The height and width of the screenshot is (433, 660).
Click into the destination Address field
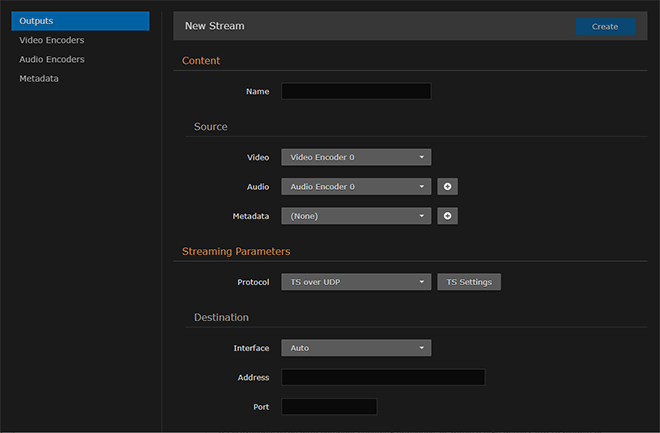pos(383,377)
